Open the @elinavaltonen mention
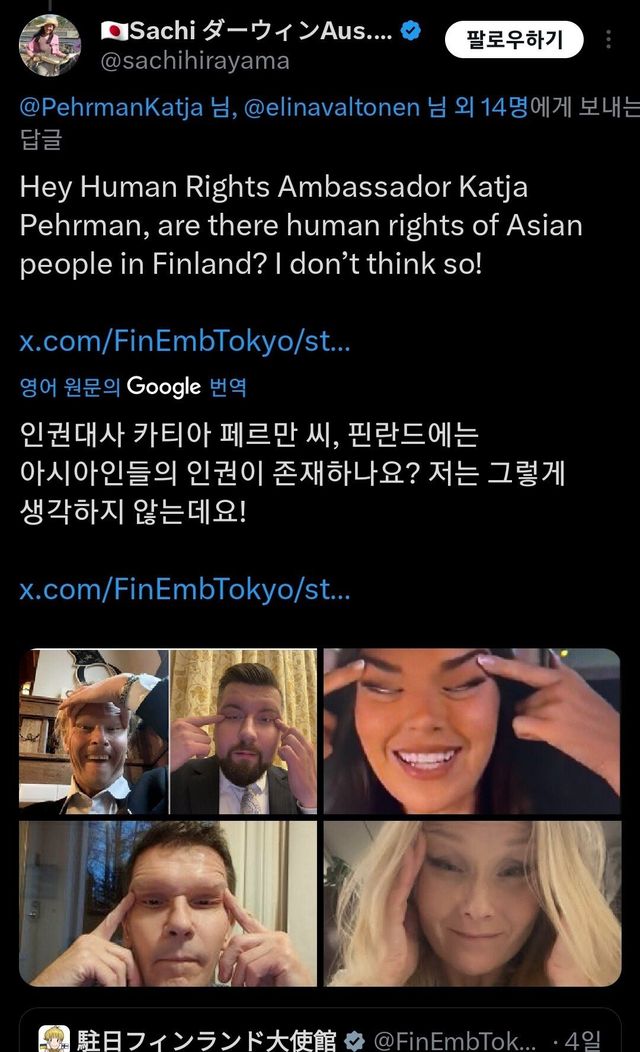Screen dimensions: 640x1052 pyautogui.click(x=331, y=107)
